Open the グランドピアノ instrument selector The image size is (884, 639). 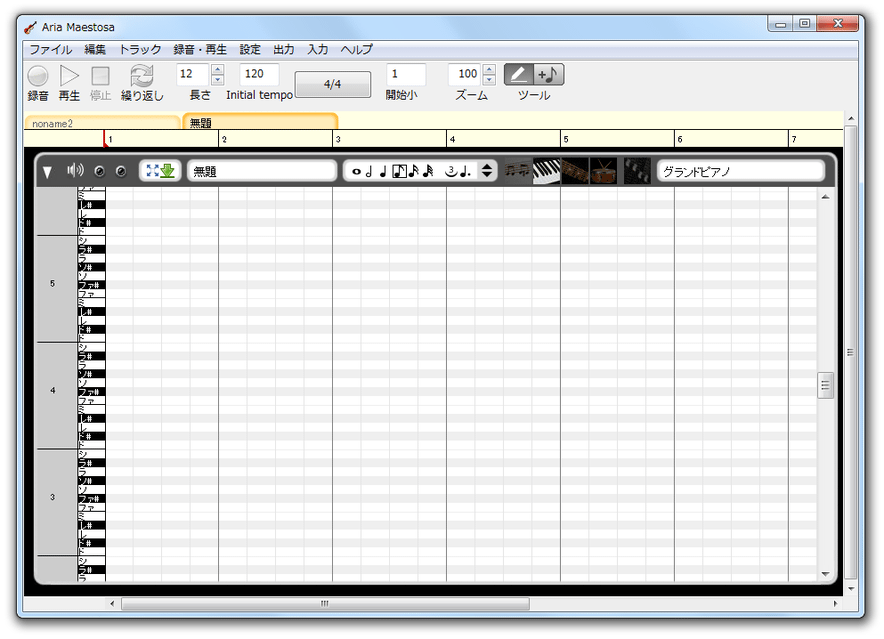pos(741,171)
